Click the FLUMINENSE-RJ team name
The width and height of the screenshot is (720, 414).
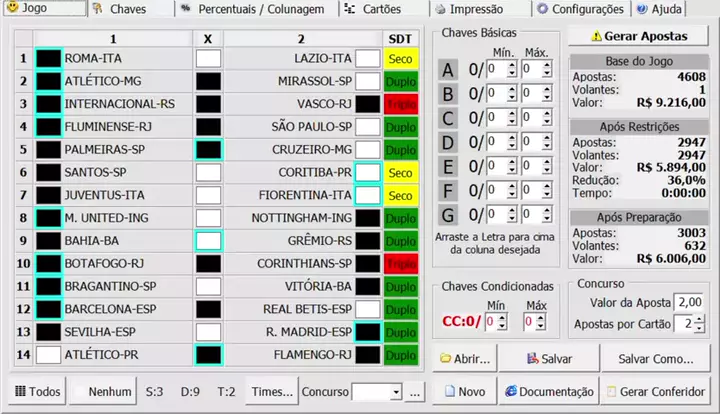point(108,127)
